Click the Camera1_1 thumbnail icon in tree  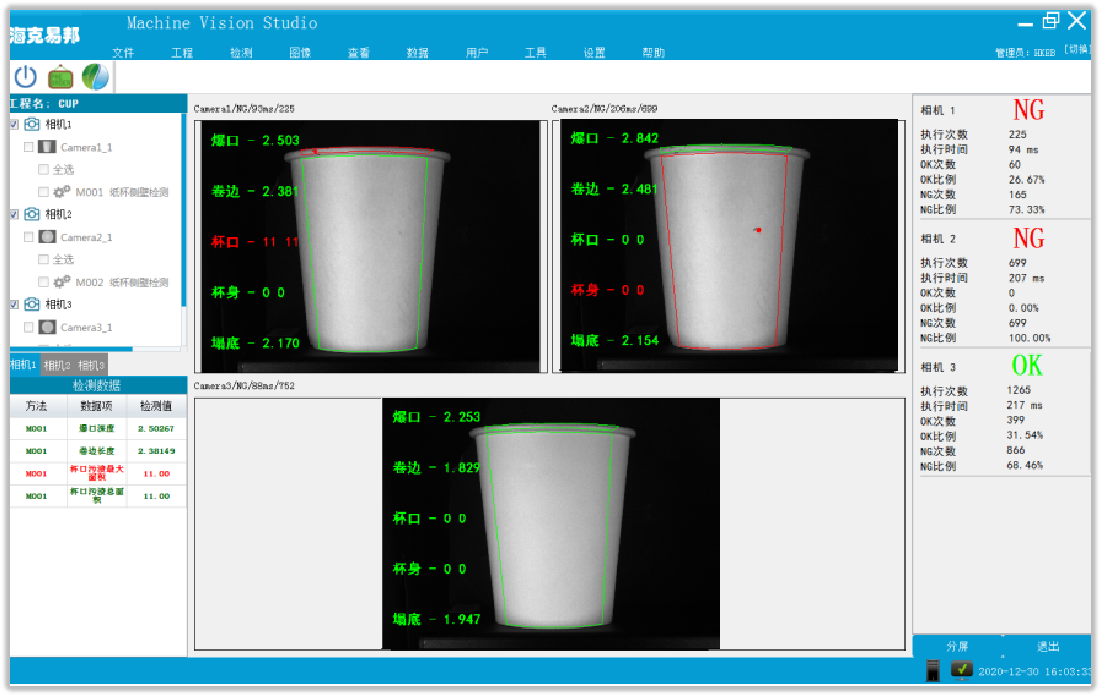(x=47, y=147)
